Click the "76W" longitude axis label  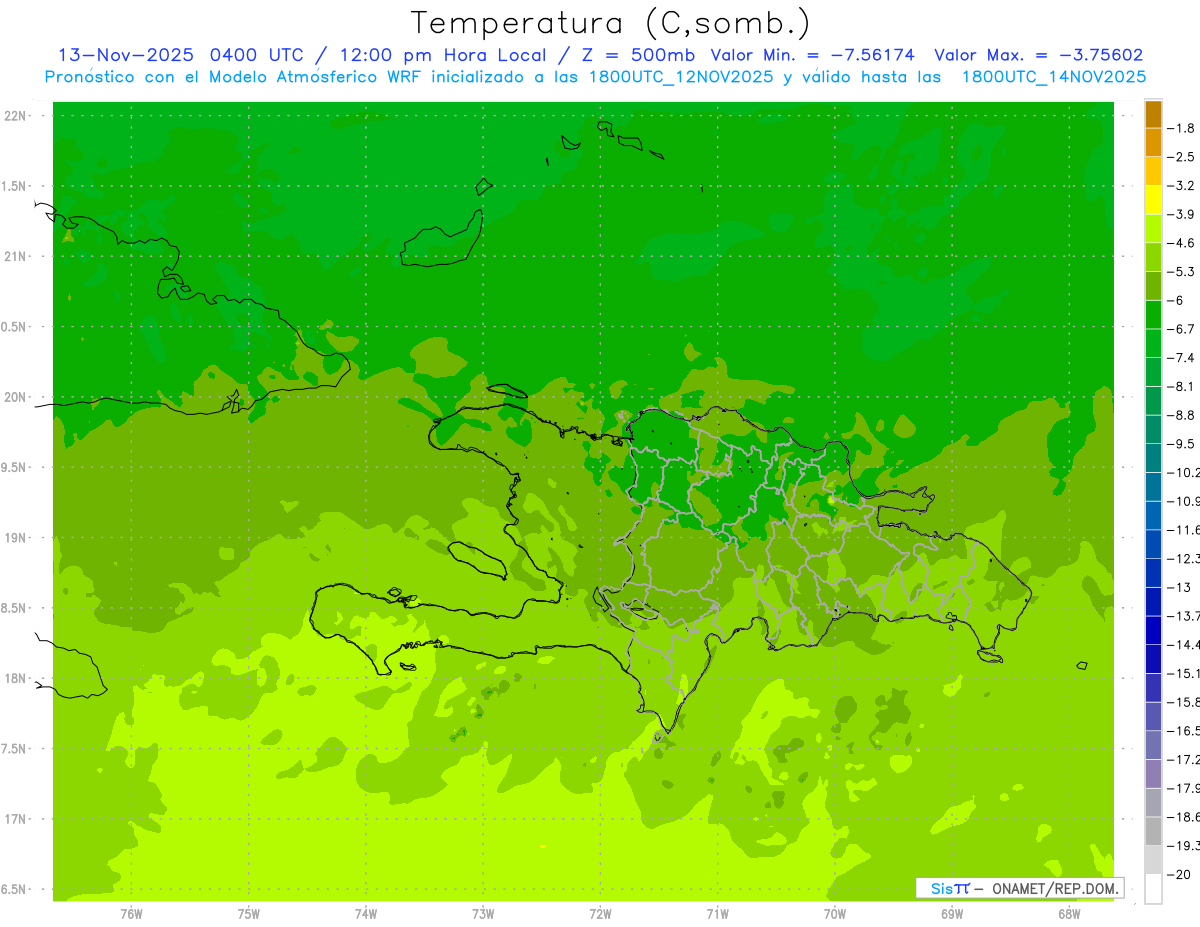(x=131, y=914)
